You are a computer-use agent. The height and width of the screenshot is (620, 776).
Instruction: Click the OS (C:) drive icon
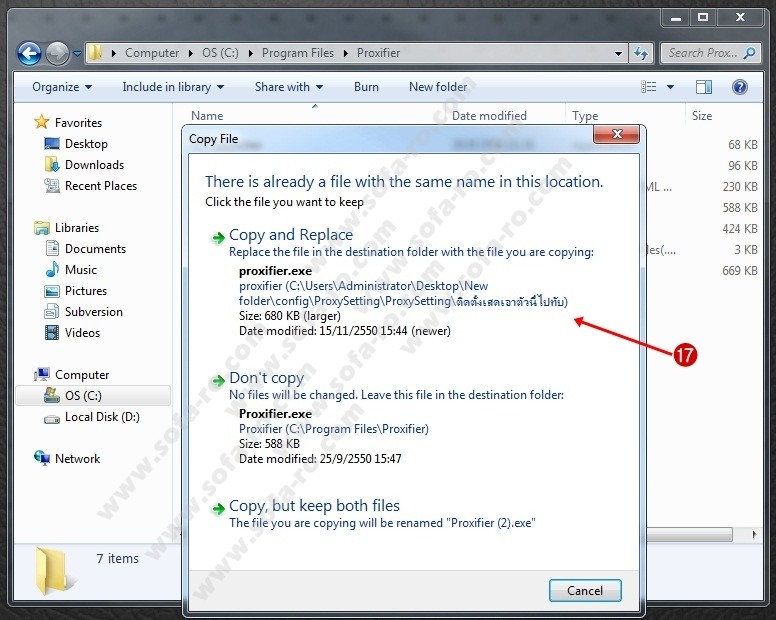51,395
